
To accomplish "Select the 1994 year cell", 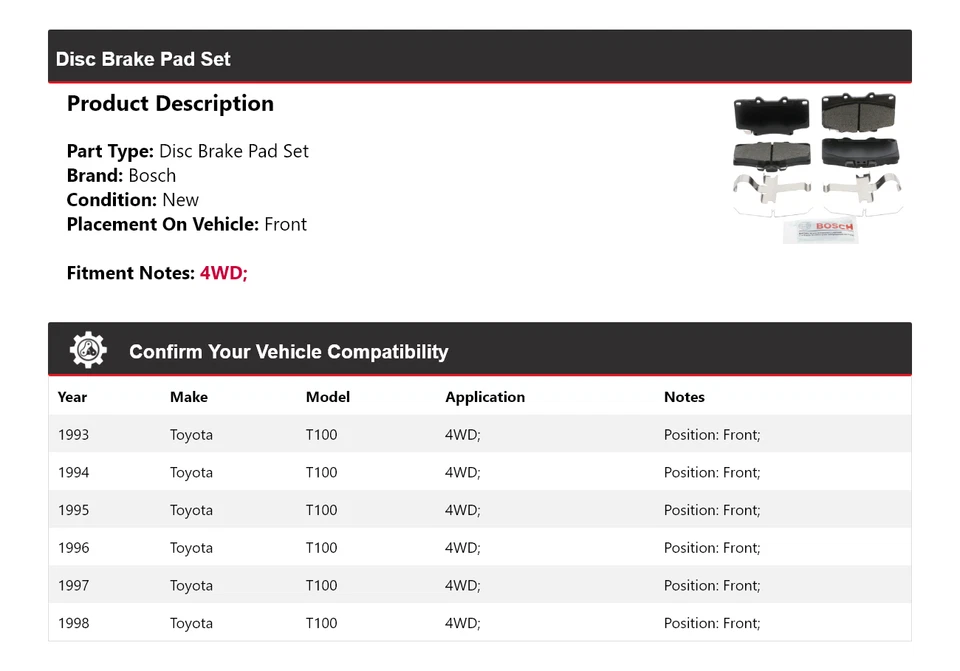I will [73, 473].
